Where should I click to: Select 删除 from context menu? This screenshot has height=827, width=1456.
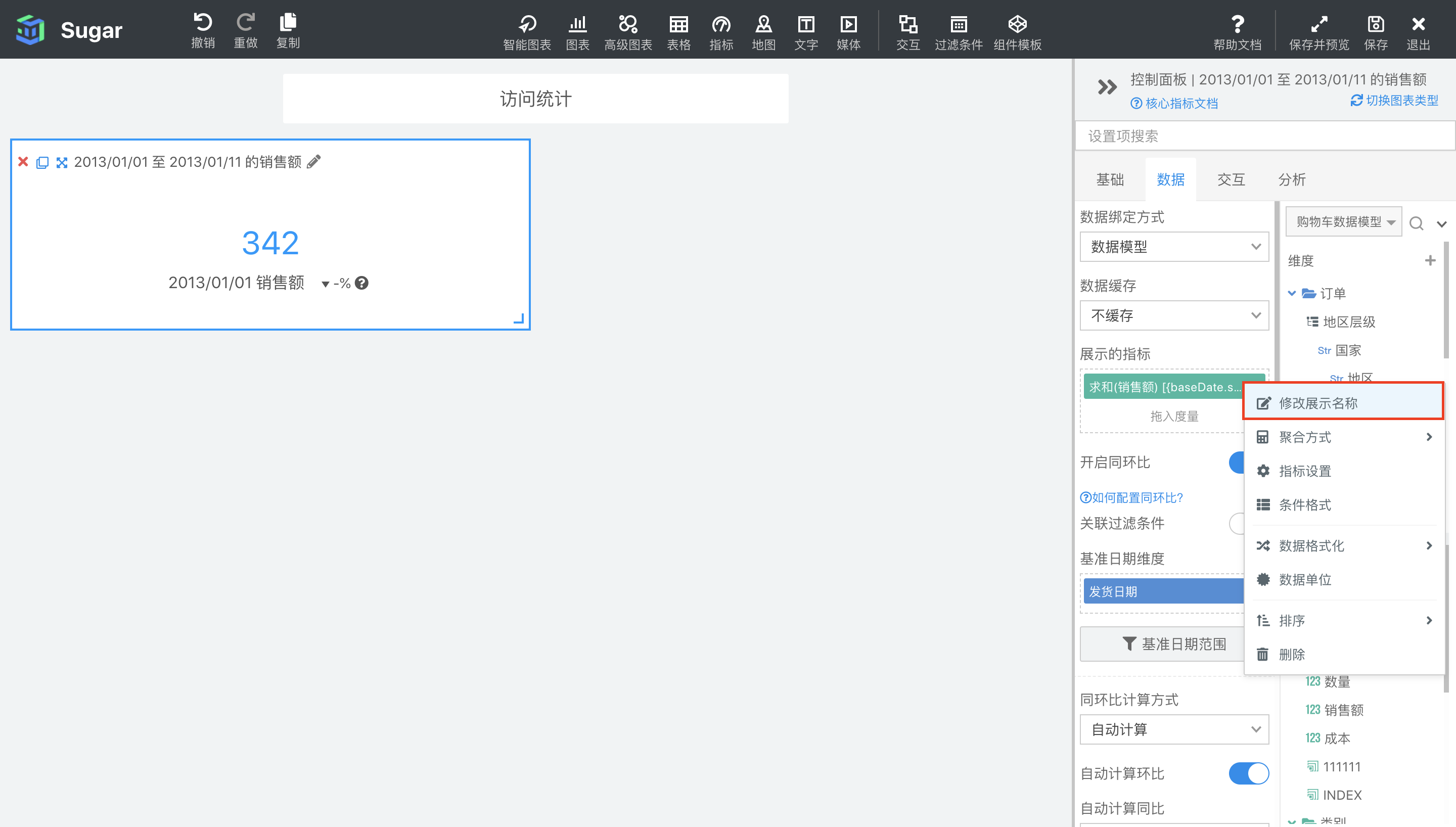tap(1344, 654)
